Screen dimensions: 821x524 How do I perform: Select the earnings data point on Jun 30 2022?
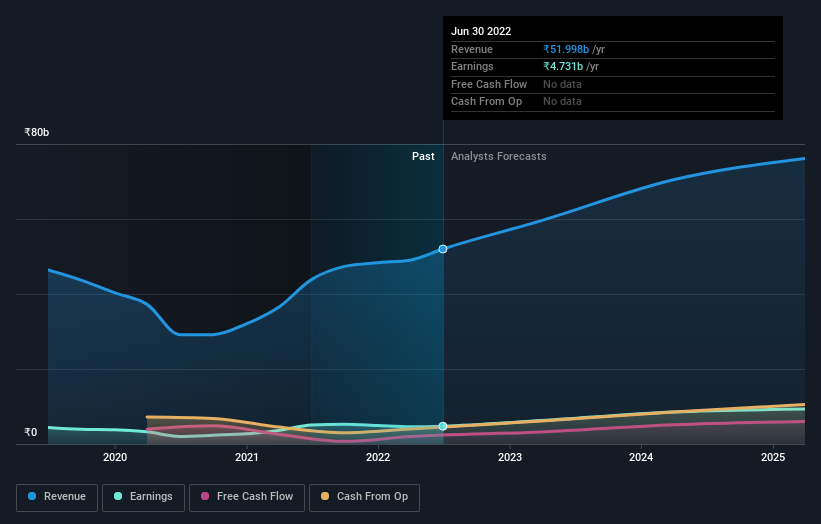(x=443, y=426)
